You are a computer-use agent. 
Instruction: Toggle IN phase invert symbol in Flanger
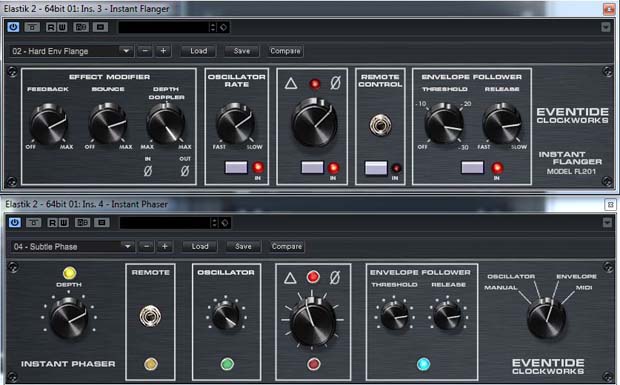click(x=147, y=171)
